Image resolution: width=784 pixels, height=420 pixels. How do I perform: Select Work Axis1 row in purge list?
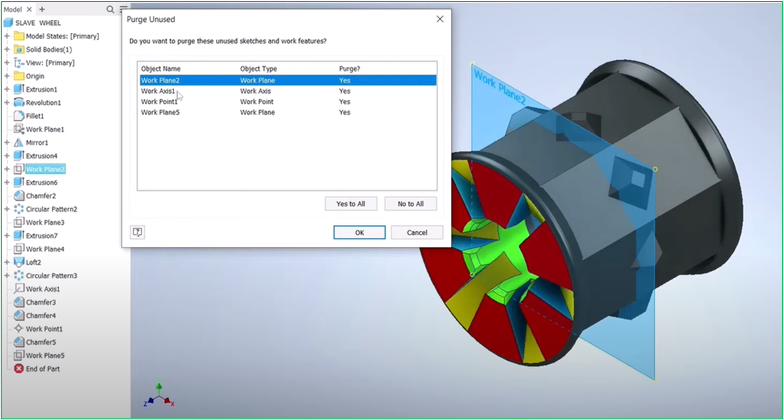point(288,91)
